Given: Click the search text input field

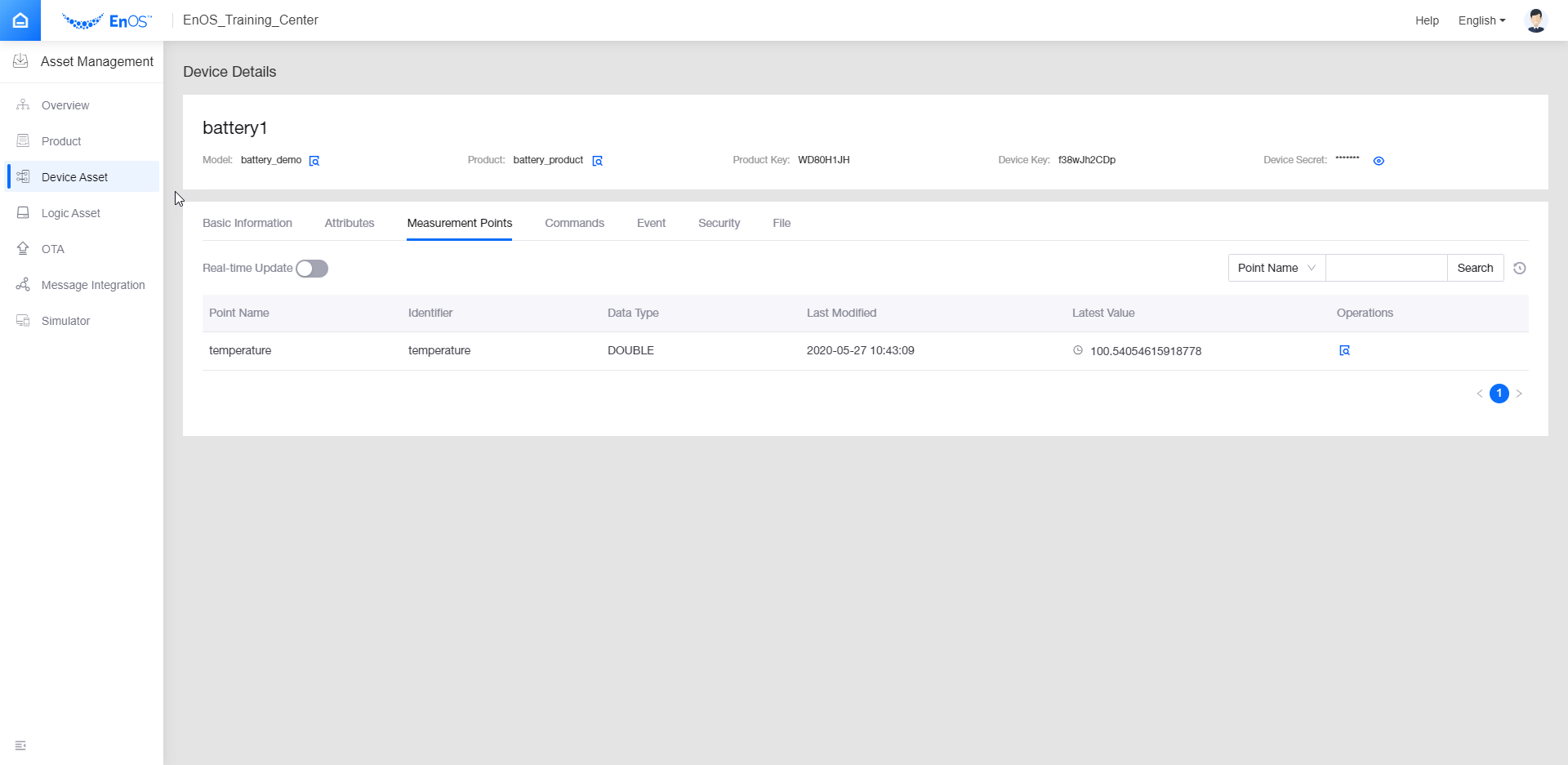Looking at the screenshot, I should [x=1386, y=268].
